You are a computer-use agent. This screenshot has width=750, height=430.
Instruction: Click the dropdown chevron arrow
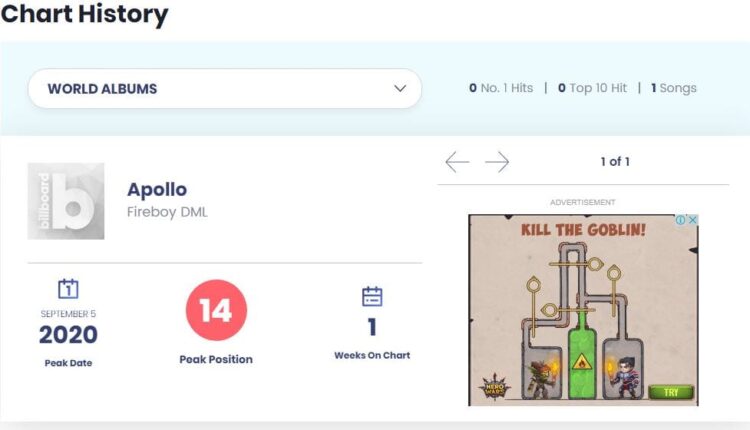tap(400, 89)
